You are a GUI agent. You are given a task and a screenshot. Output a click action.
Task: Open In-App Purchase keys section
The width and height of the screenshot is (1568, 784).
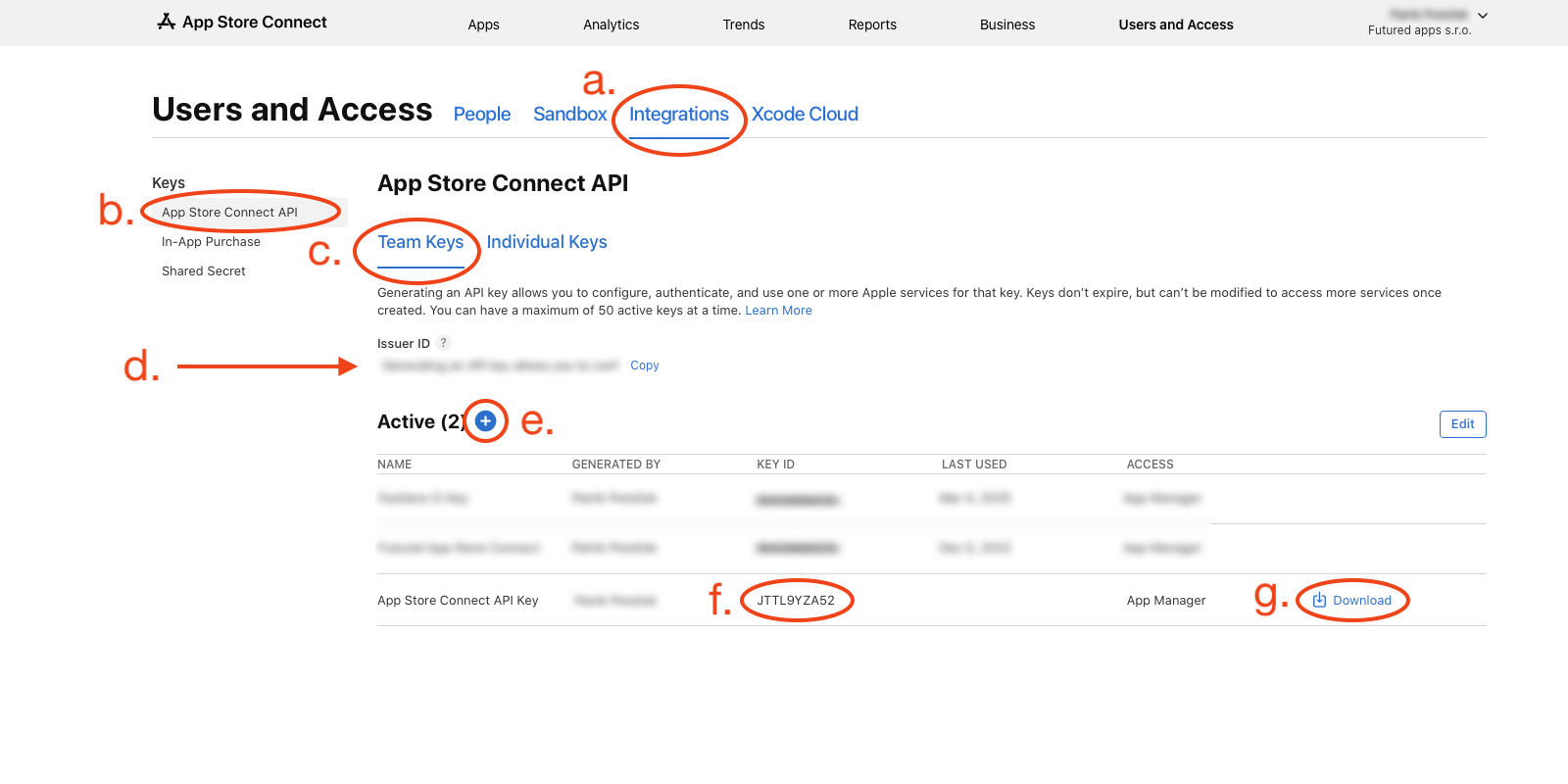[x=211, y=242]
